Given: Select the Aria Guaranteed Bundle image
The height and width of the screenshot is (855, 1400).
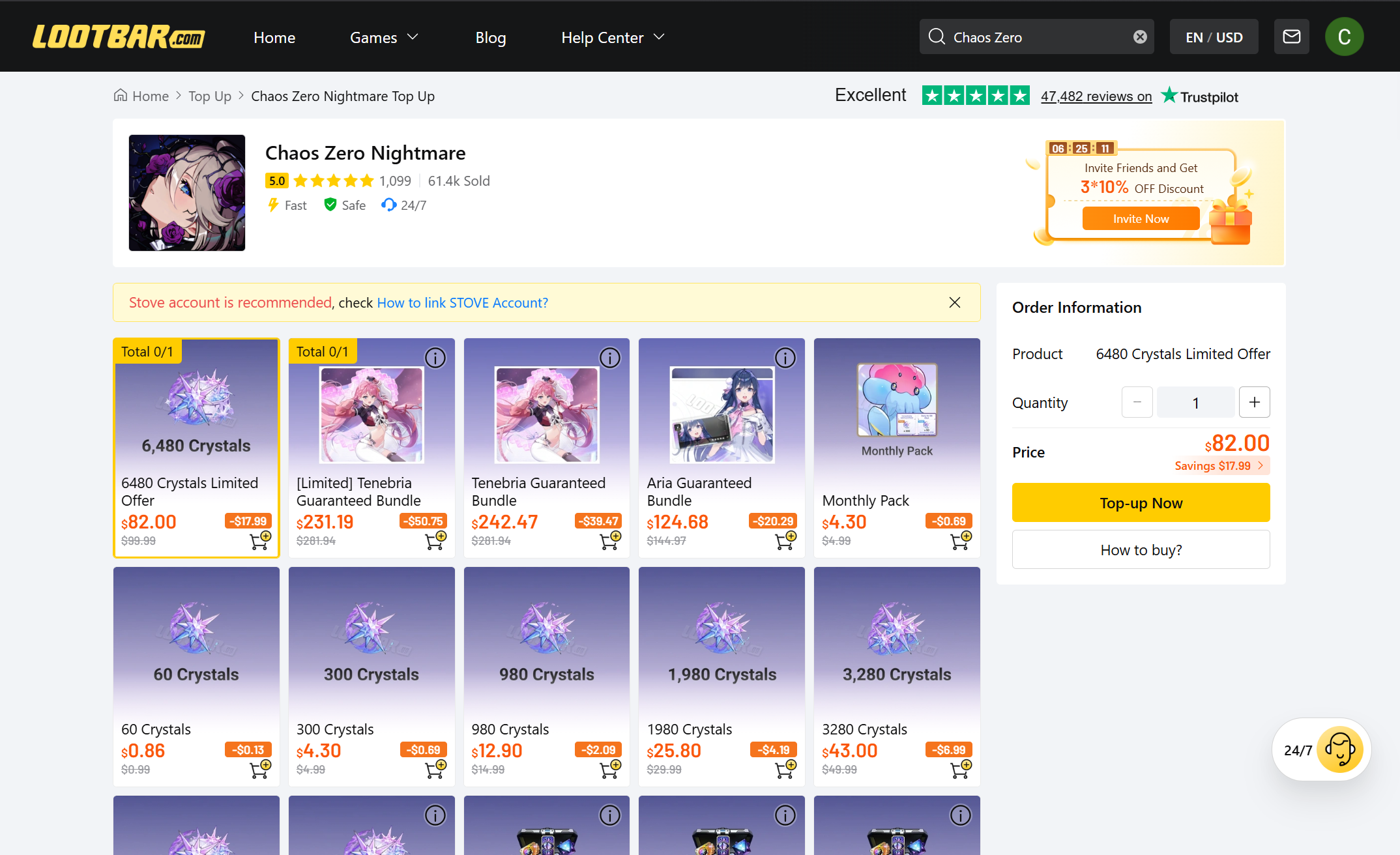Looking at the screenshot, I should click(x=722, y=414).
